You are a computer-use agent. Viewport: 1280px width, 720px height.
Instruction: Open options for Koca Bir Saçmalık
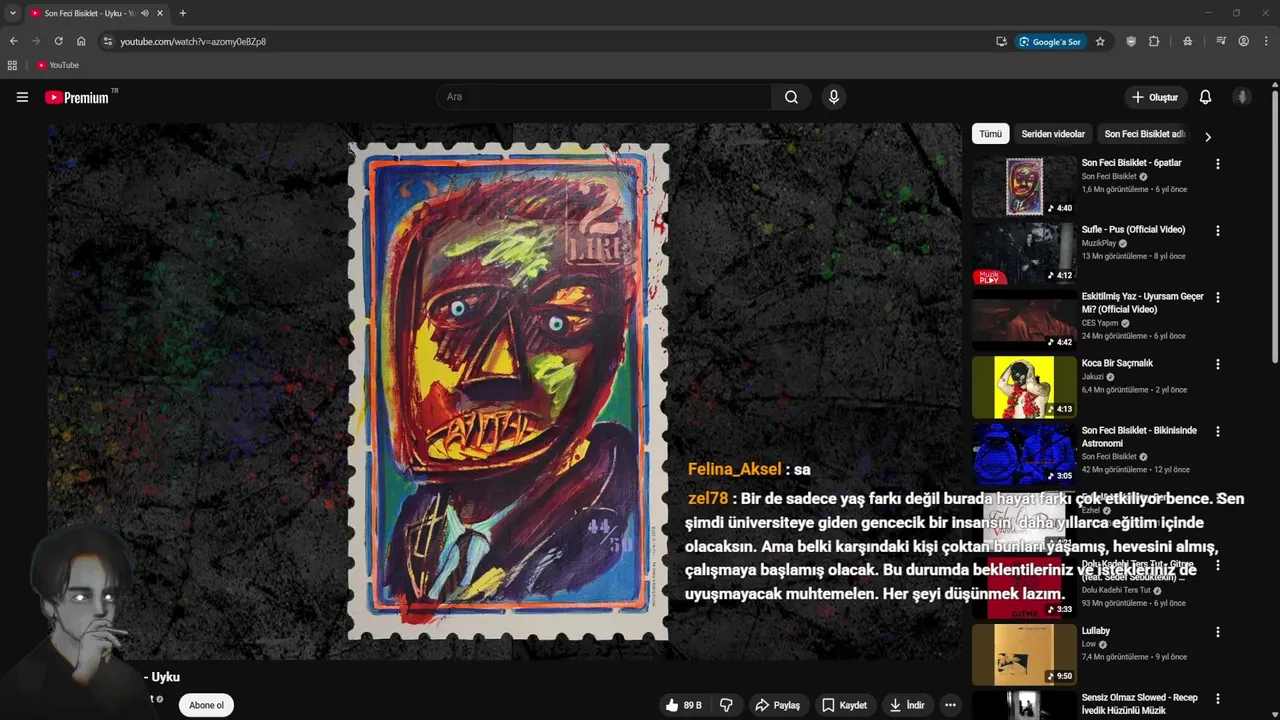[x=1217, y=365]
